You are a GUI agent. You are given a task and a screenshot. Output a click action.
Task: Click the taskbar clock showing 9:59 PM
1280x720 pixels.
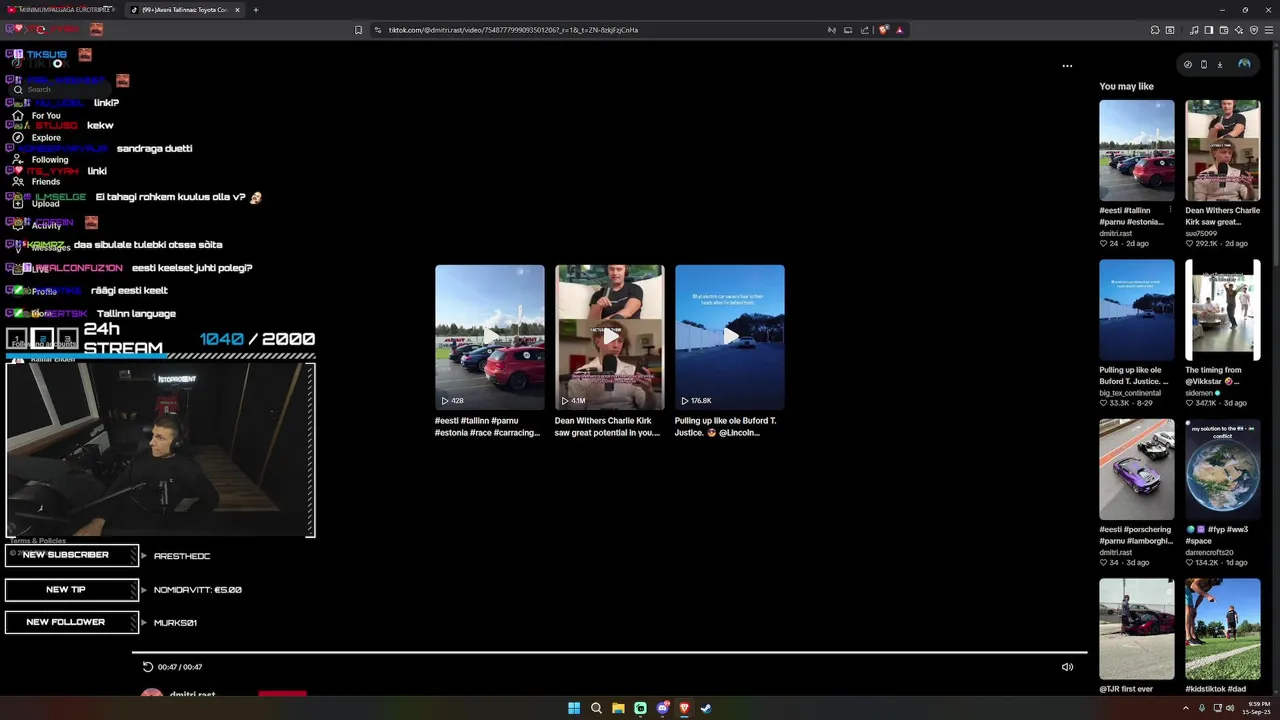pos(1259,708)
